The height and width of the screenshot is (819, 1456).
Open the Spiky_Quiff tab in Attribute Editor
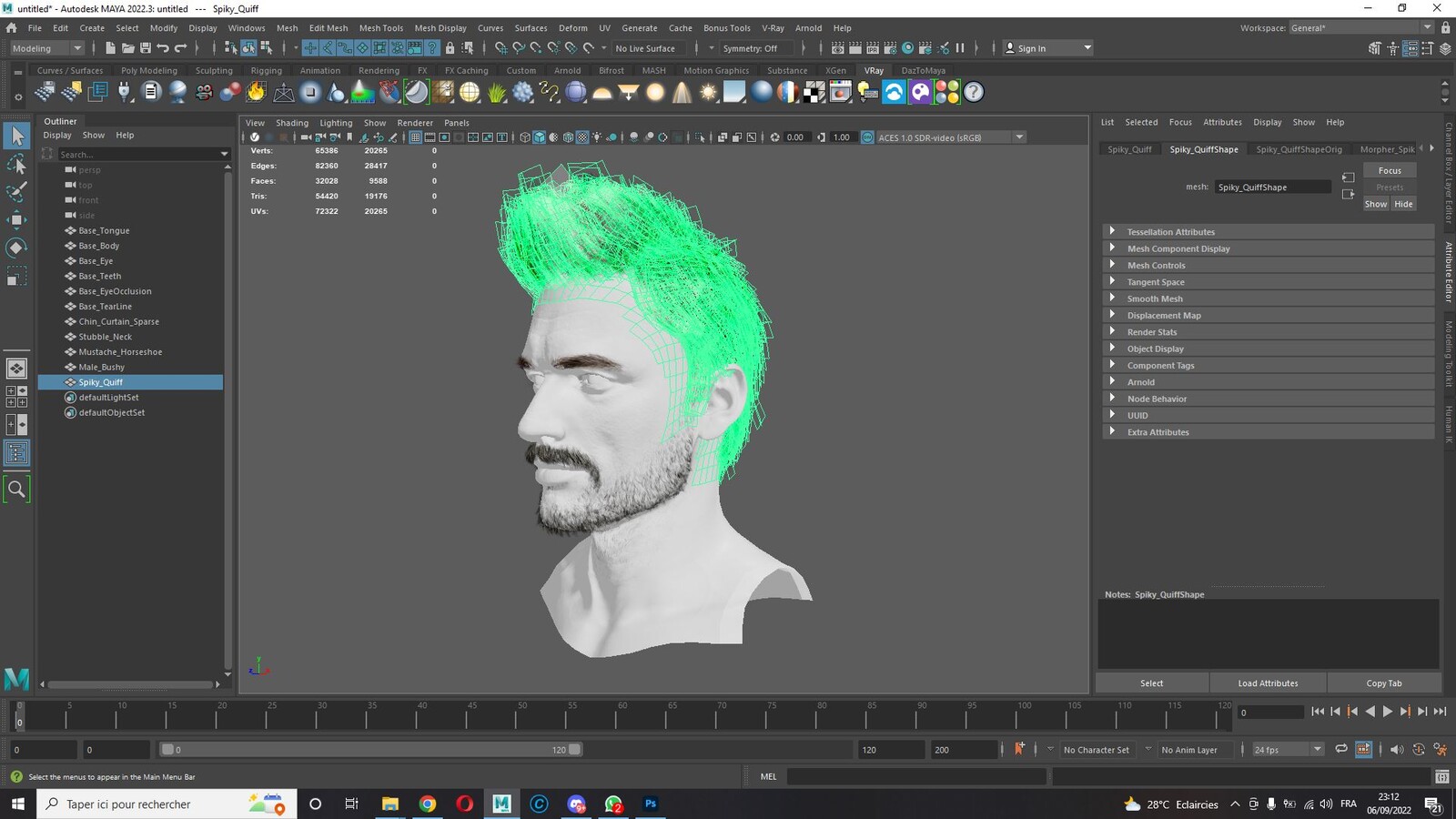tap(1129, 149)
